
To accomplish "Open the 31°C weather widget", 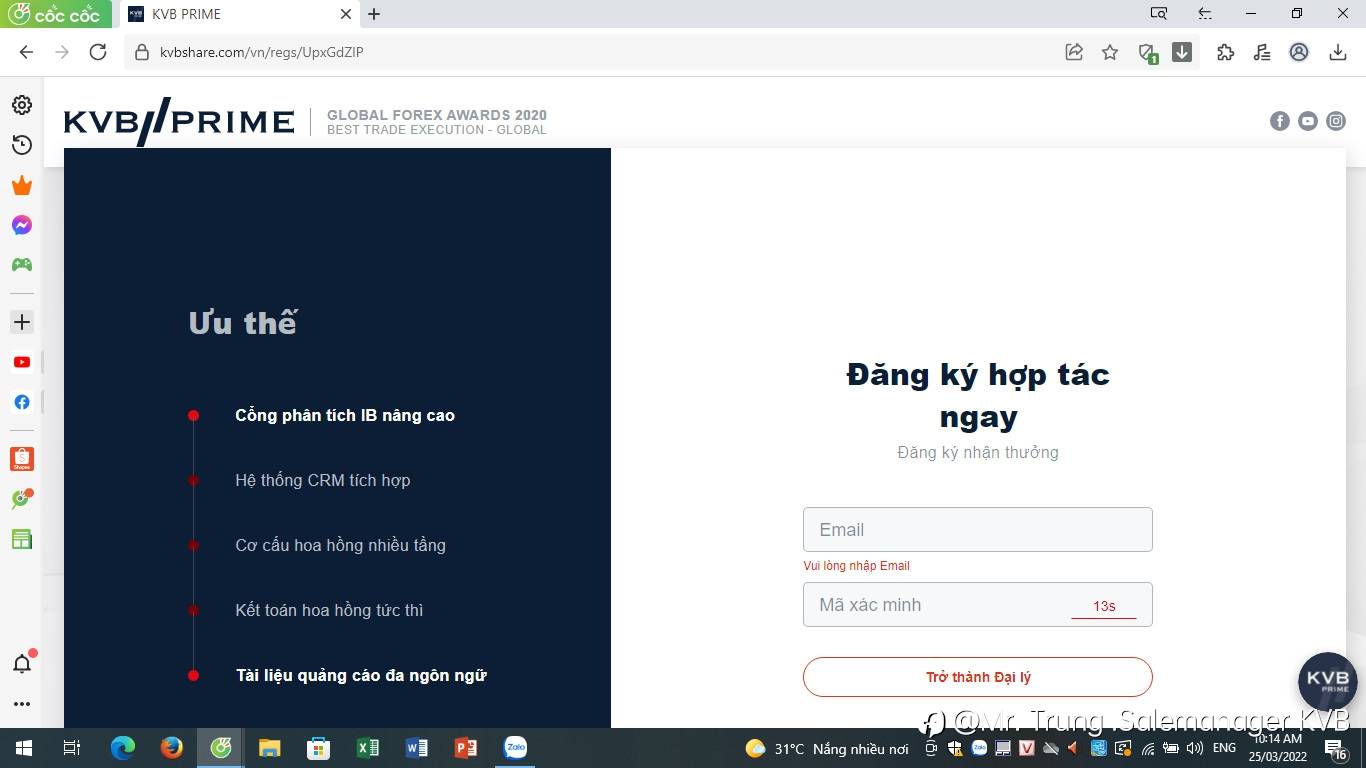I will [826, 748].
